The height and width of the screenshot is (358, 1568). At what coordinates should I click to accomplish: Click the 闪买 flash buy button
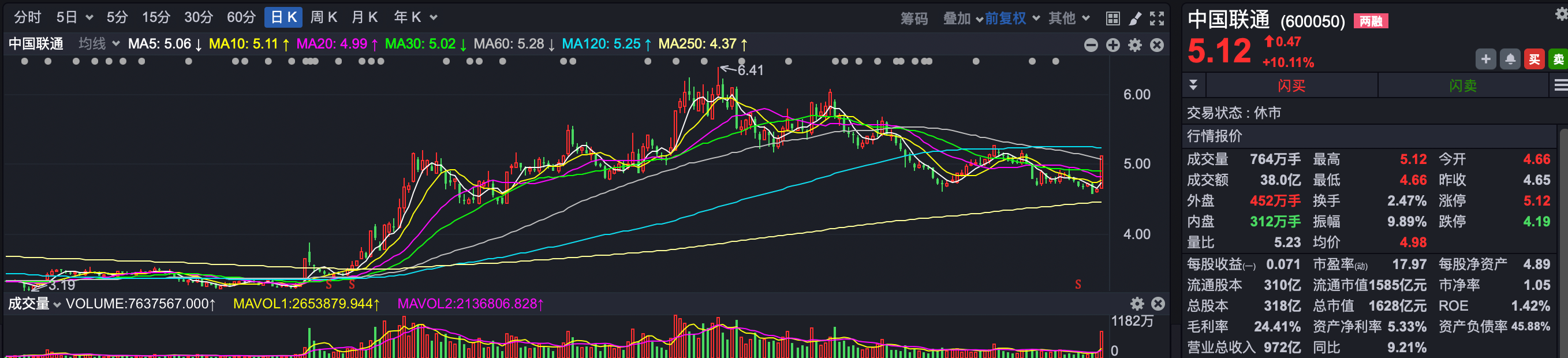pos(1291,85)
